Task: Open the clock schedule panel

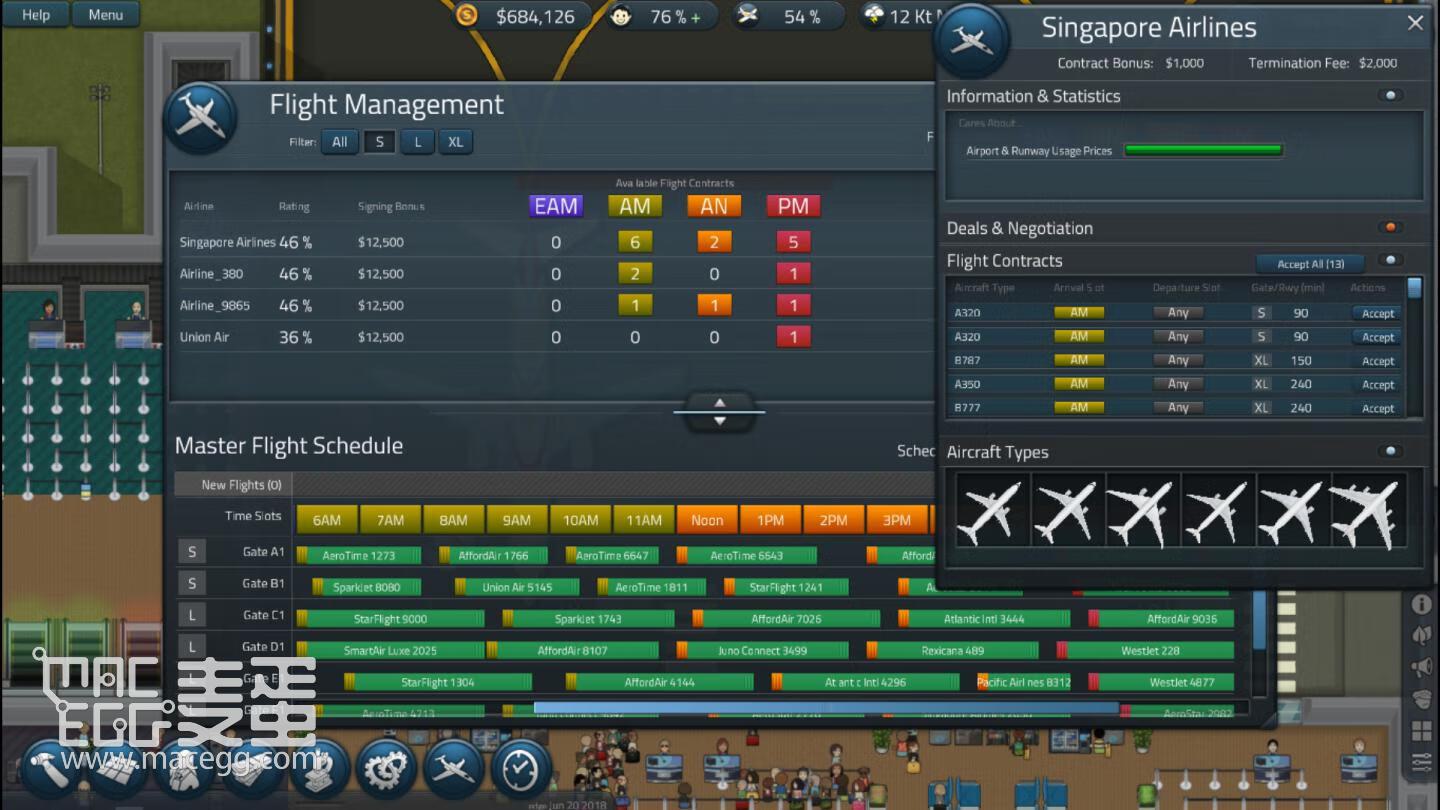Action: click(520, 769)
